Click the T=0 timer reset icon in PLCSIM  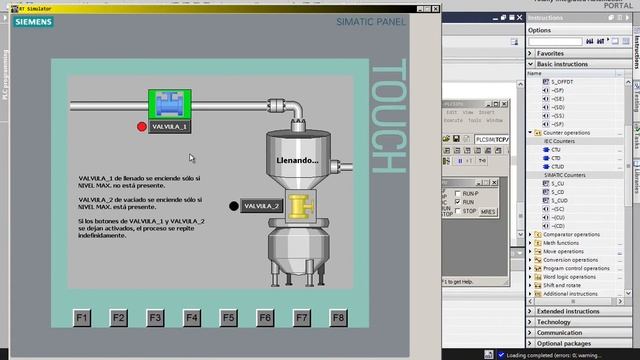(482, 161)
